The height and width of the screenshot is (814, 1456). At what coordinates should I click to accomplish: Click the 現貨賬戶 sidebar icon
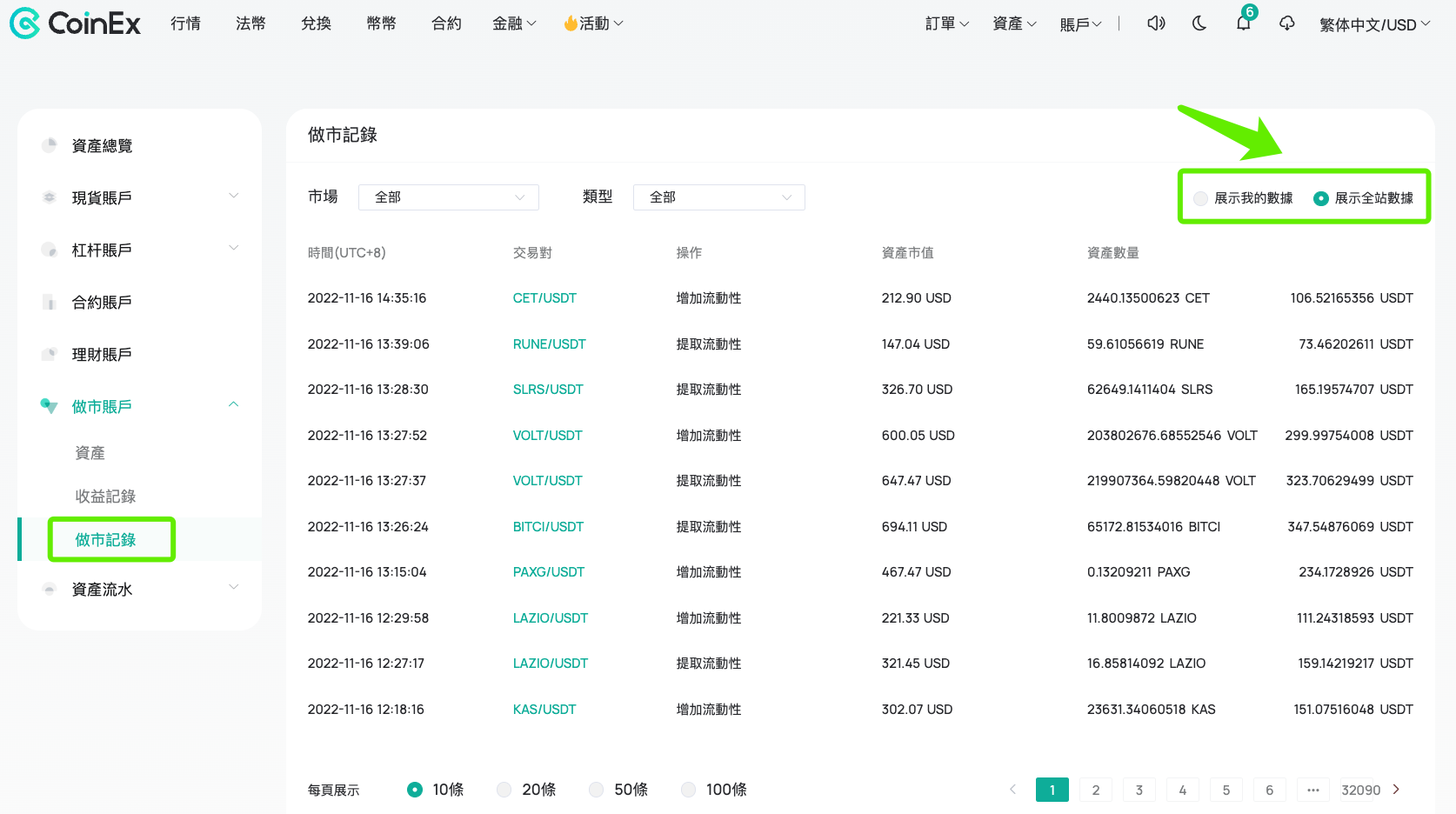(x=50, y=197)
